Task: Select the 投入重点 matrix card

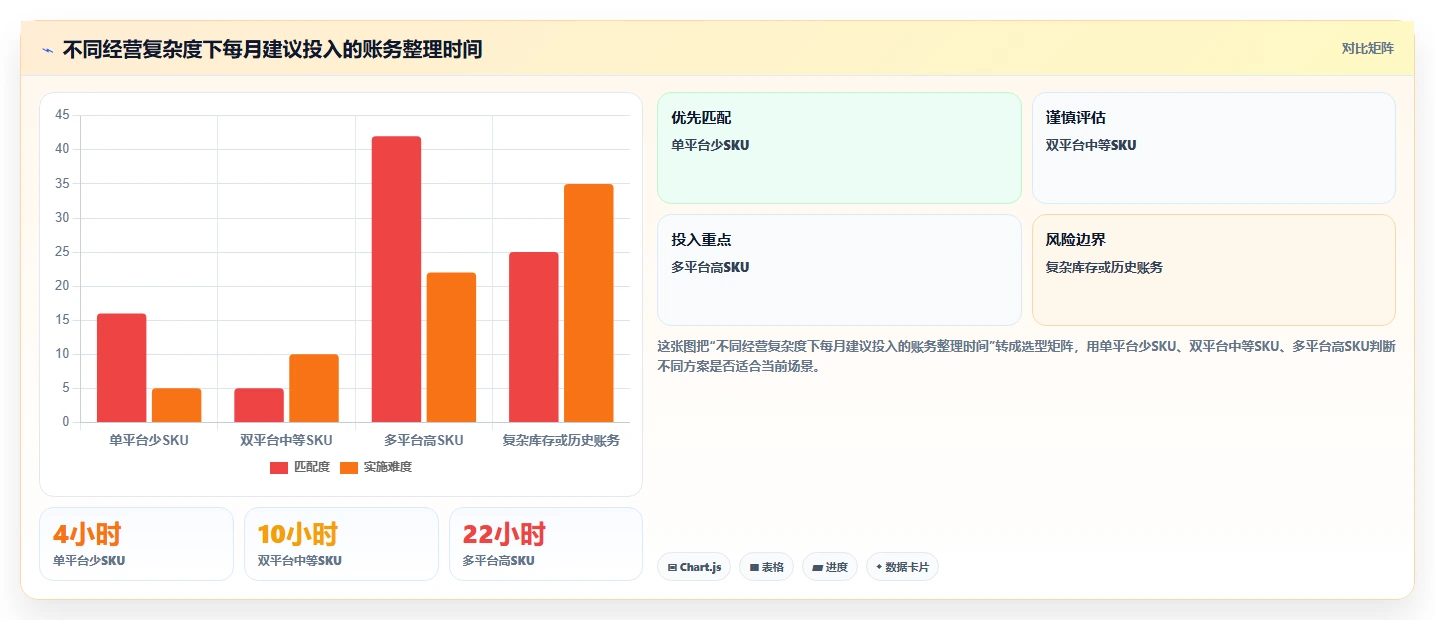Action: [x=839, y=270]
